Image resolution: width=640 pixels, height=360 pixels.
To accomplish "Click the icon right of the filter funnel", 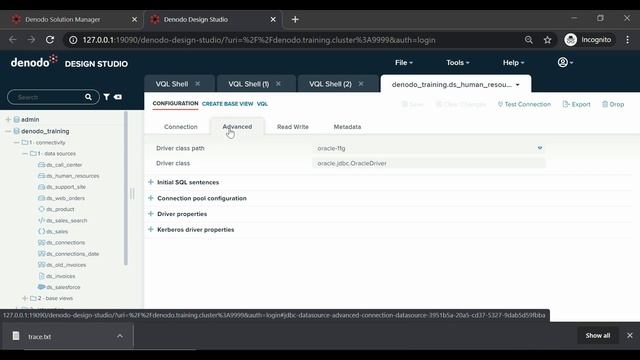I will (118, 97).
